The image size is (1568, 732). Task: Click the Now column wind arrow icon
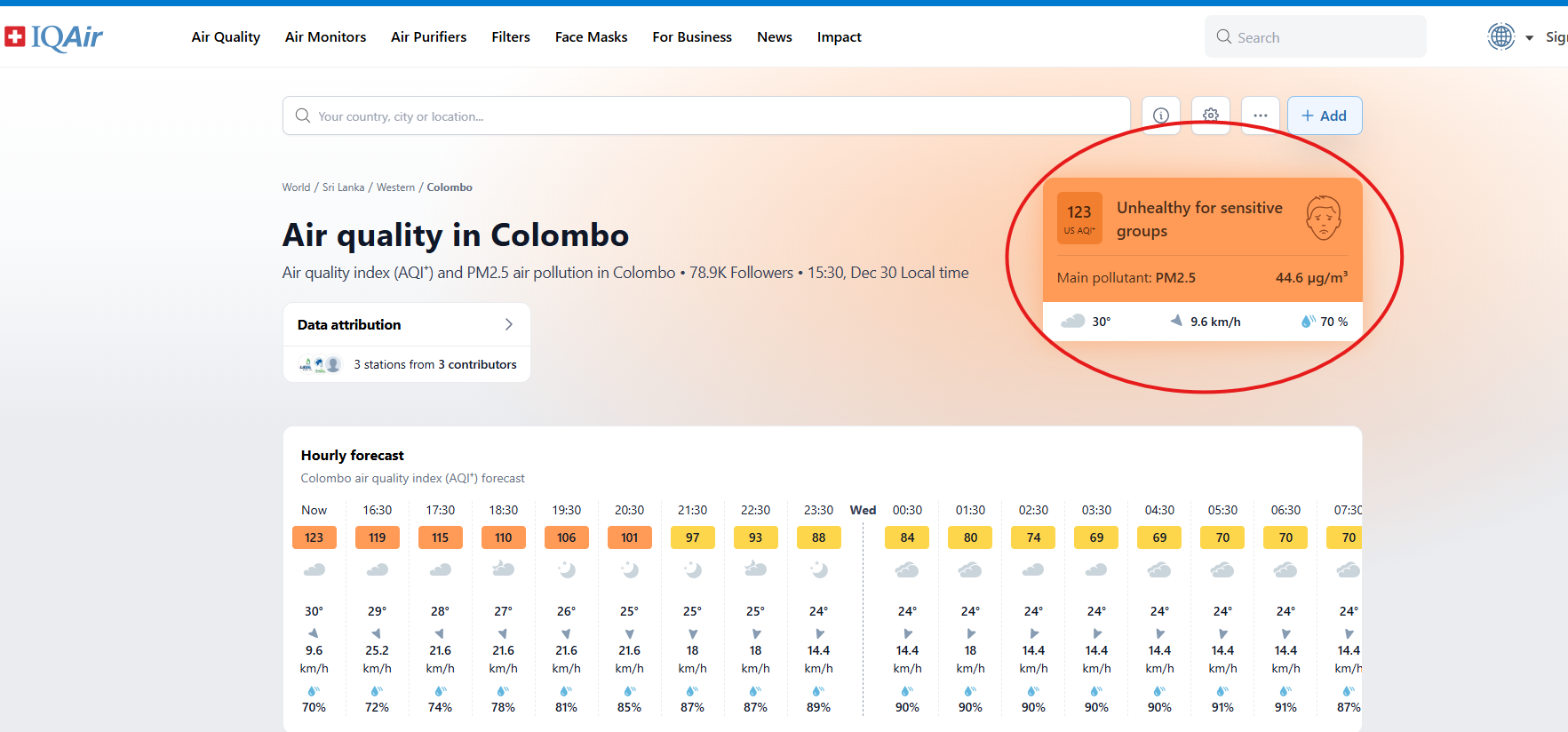coord(314,633)
